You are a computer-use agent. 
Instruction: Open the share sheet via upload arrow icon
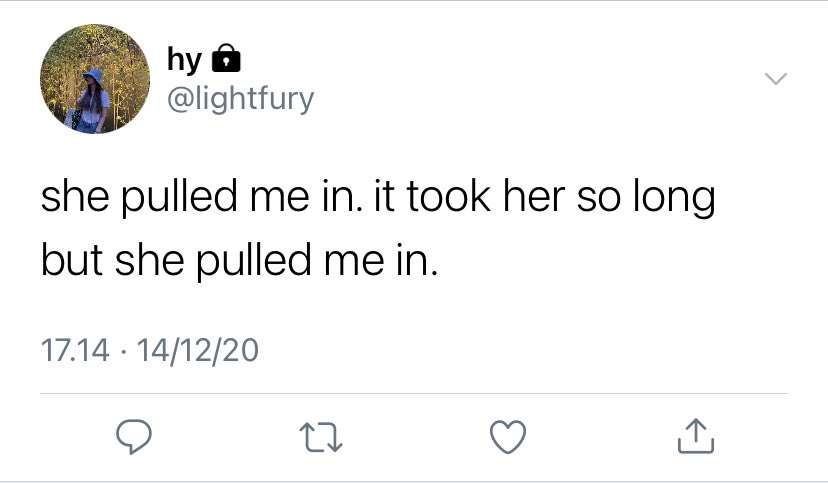pos(695,436)
